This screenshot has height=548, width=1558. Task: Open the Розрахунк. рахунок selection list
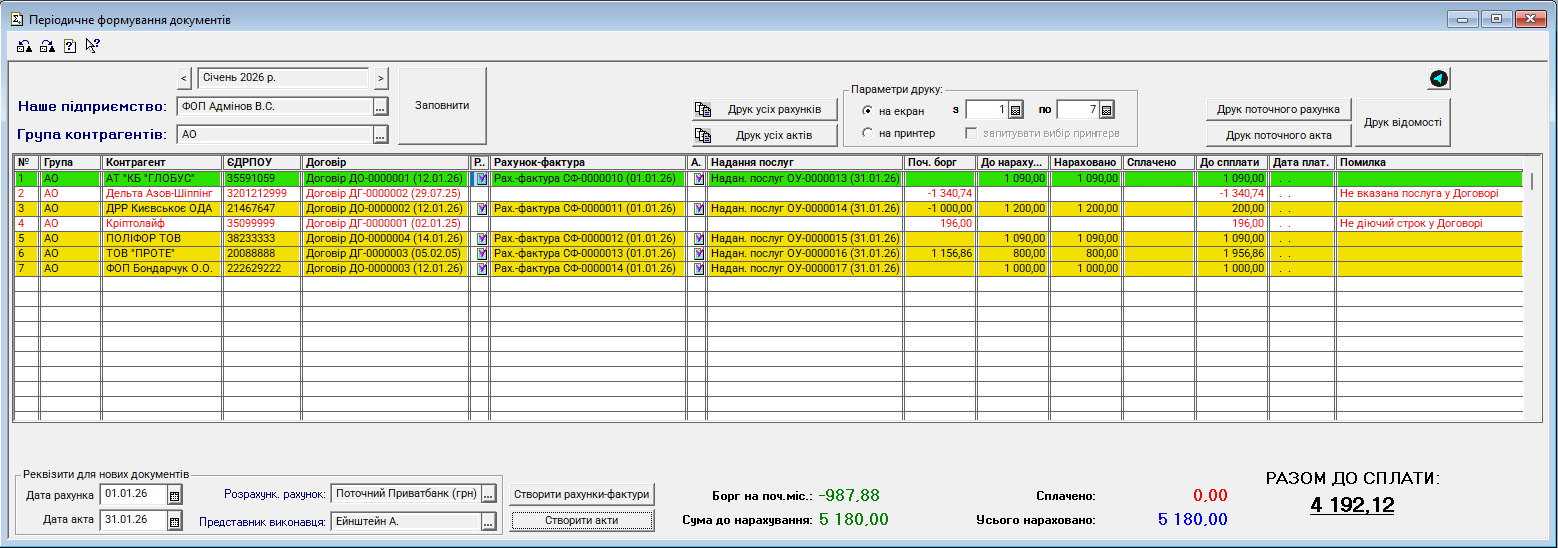[488, 494]
